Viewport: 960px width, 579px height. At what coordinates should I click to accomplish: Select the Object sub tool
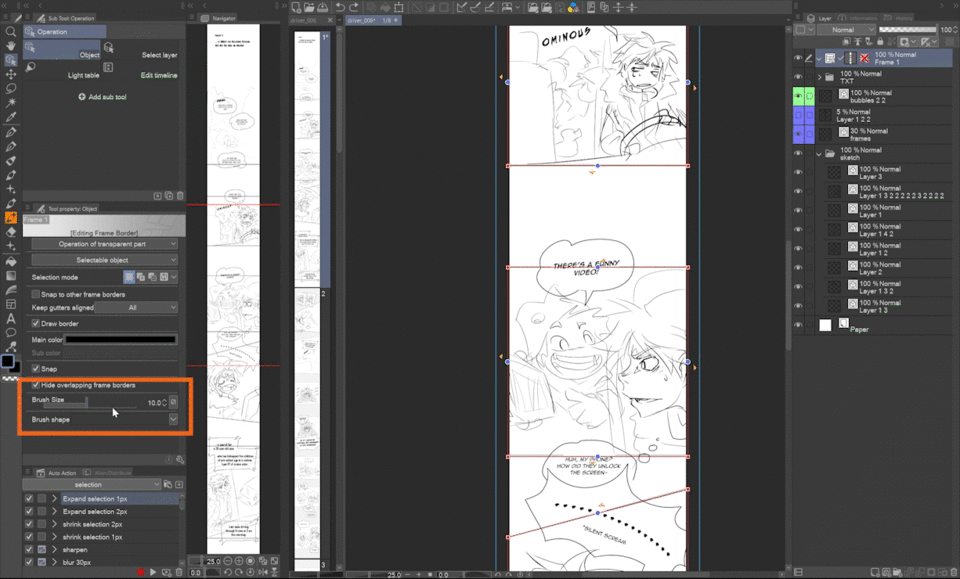pyautogui.click(x=62, y=51)
